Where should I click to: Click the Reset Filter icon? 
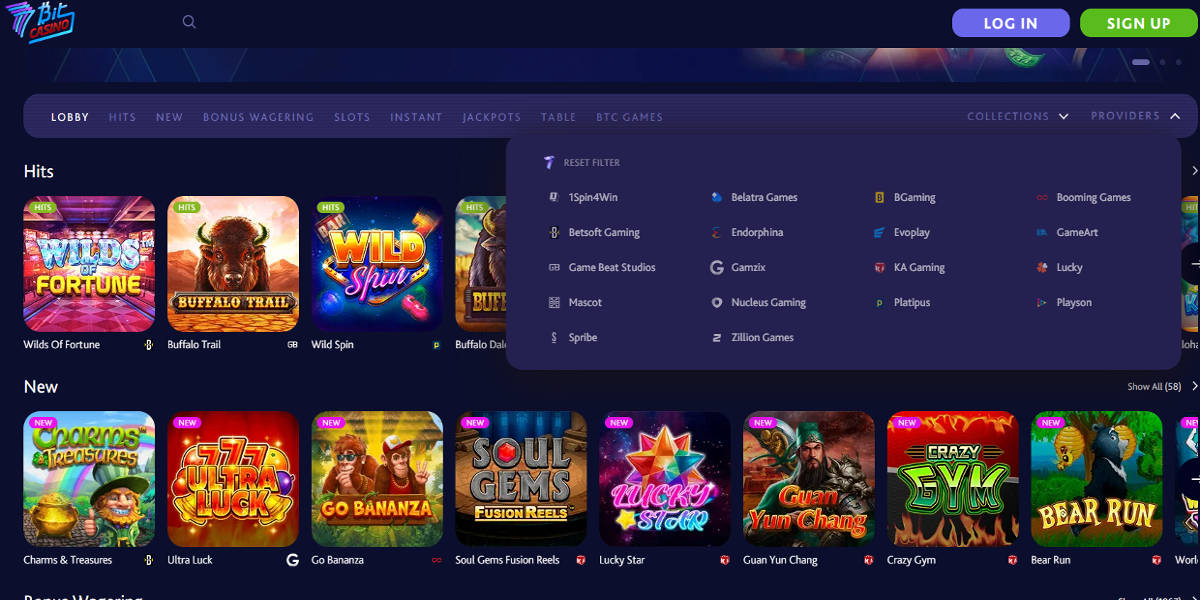pos(549,162)
